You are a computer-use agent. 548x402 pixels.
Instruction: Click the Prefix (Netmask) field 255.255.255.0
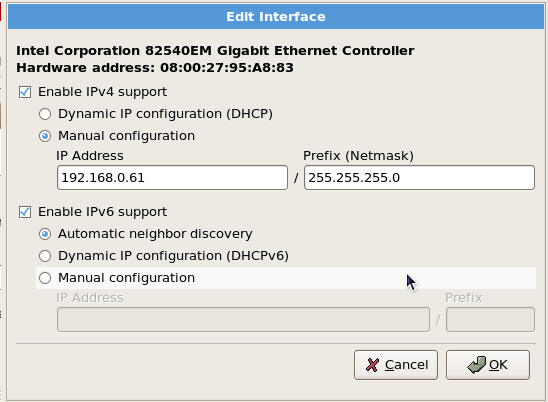(x=419, y=178)
